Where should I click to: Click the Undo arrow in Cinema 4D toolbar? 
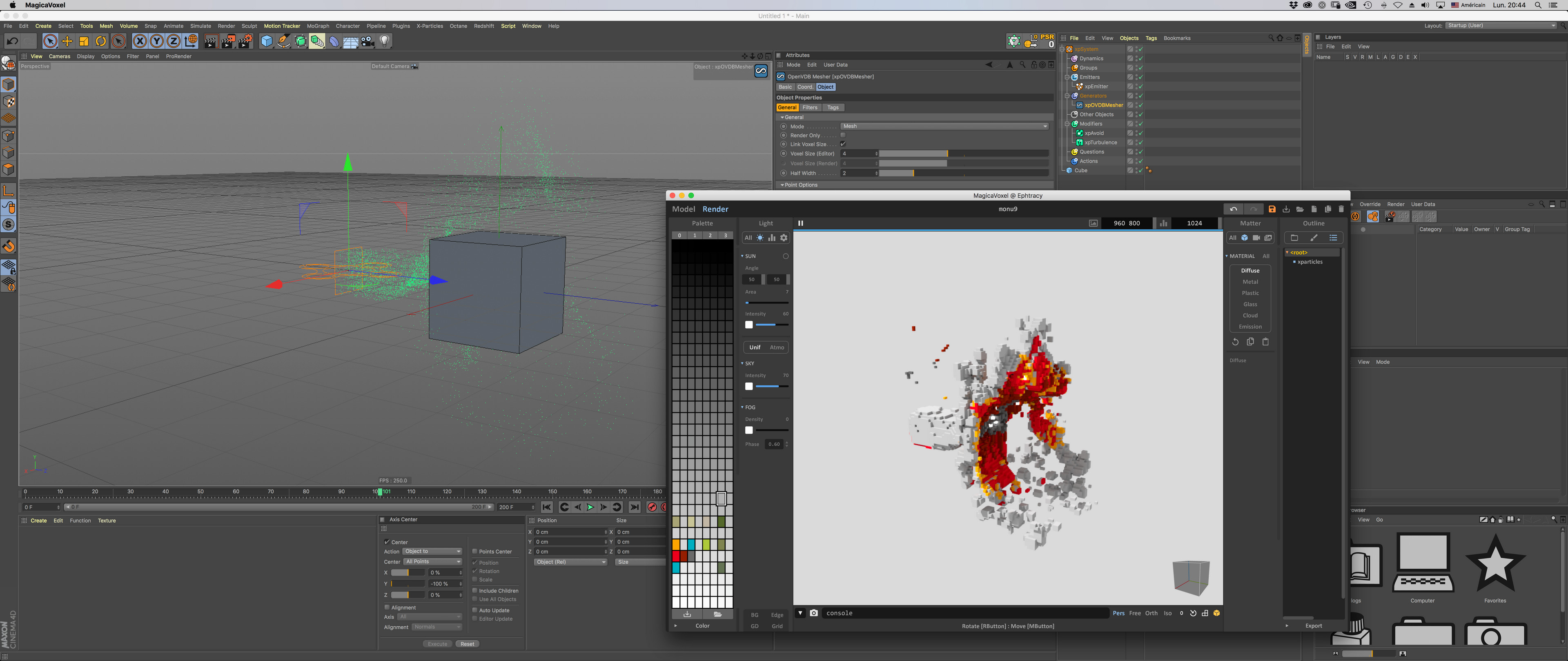[x=11, y=41]
